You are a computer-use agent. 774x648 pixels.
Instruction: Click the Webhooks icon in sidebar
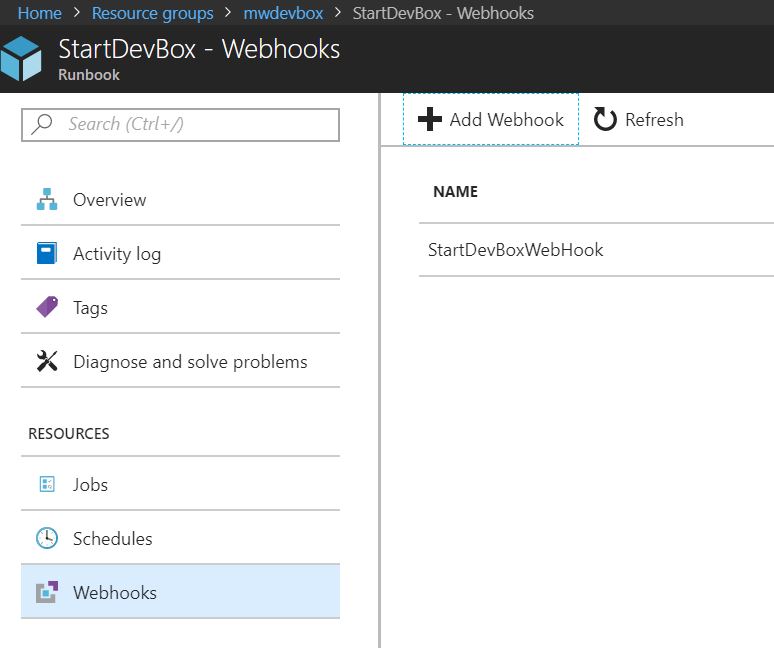pos(47,592)
